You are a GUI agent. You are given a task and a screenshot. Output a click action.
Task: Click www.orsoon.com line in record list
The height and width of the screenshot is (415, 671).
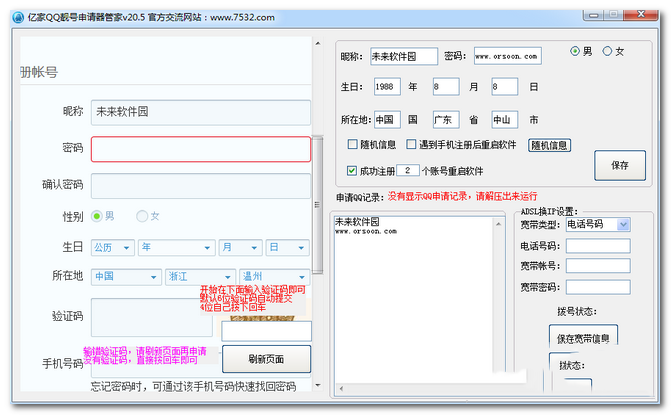[366, 231]
